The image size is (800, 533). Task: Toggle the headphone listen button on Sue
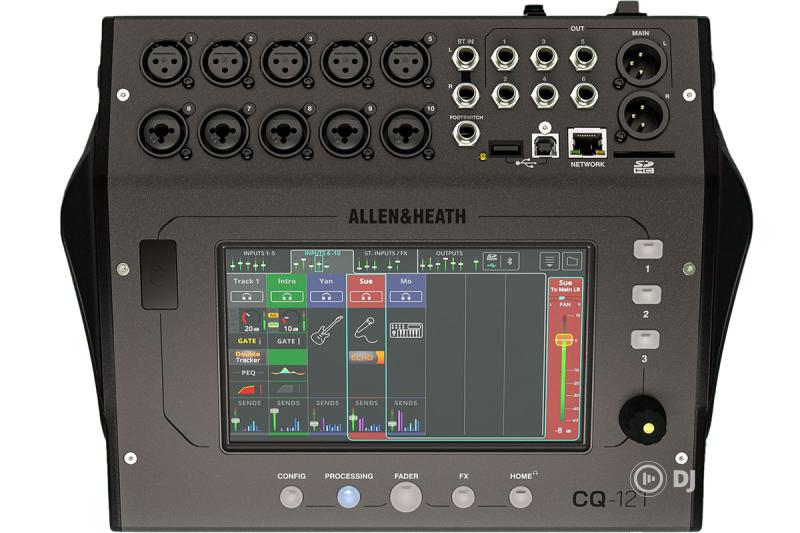coord(366,296)
